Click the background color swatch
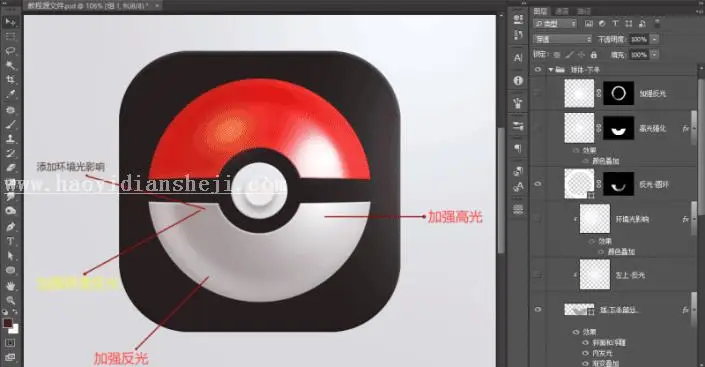The image size is (705, 367). 14,329
